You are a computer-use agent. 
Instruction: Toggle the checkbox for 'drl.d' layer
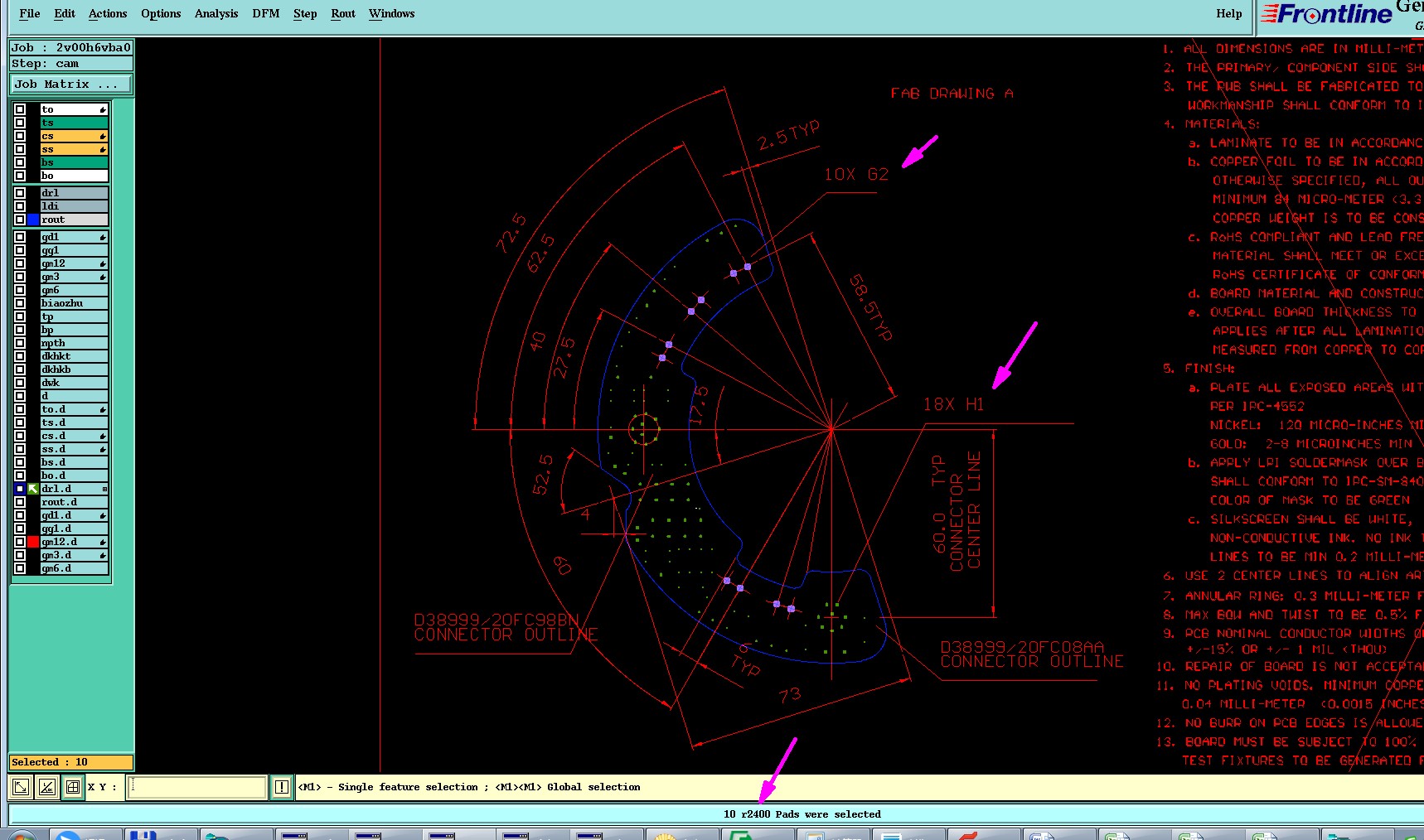(20, 489)
